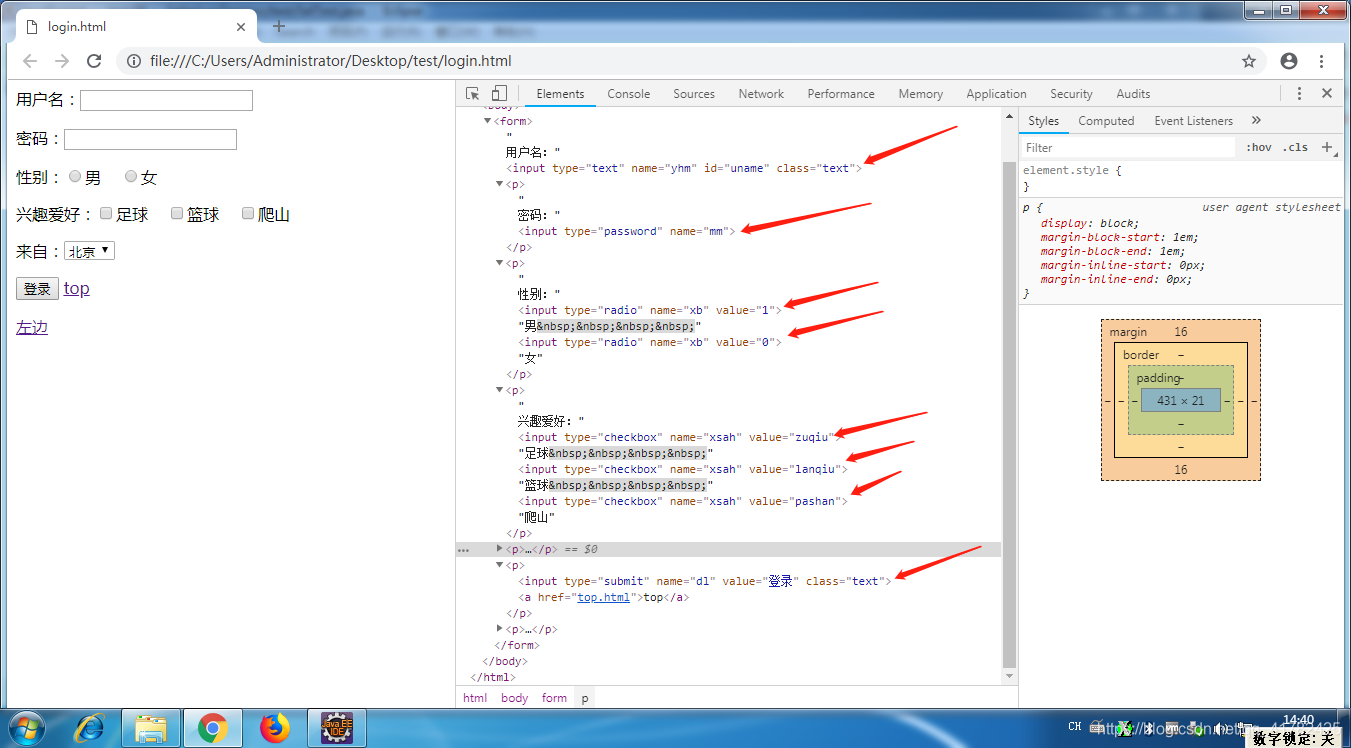Select html in the breadcrumb bar
Viewport: 1351px width, 748px height.
coord(475,698)
